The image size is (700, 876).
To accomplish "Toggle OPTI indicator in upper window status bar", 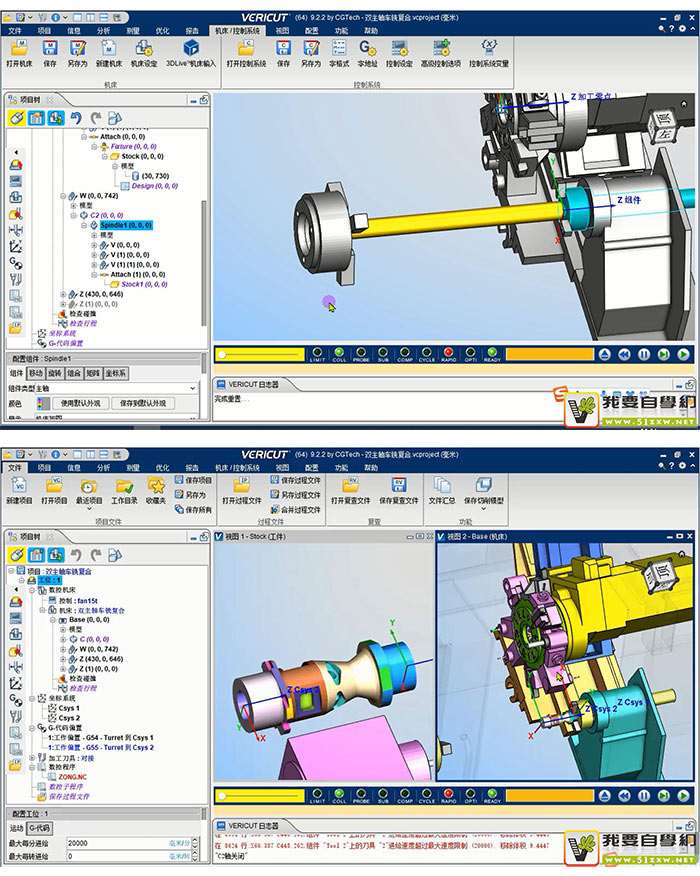I will (x=470, y=353).
